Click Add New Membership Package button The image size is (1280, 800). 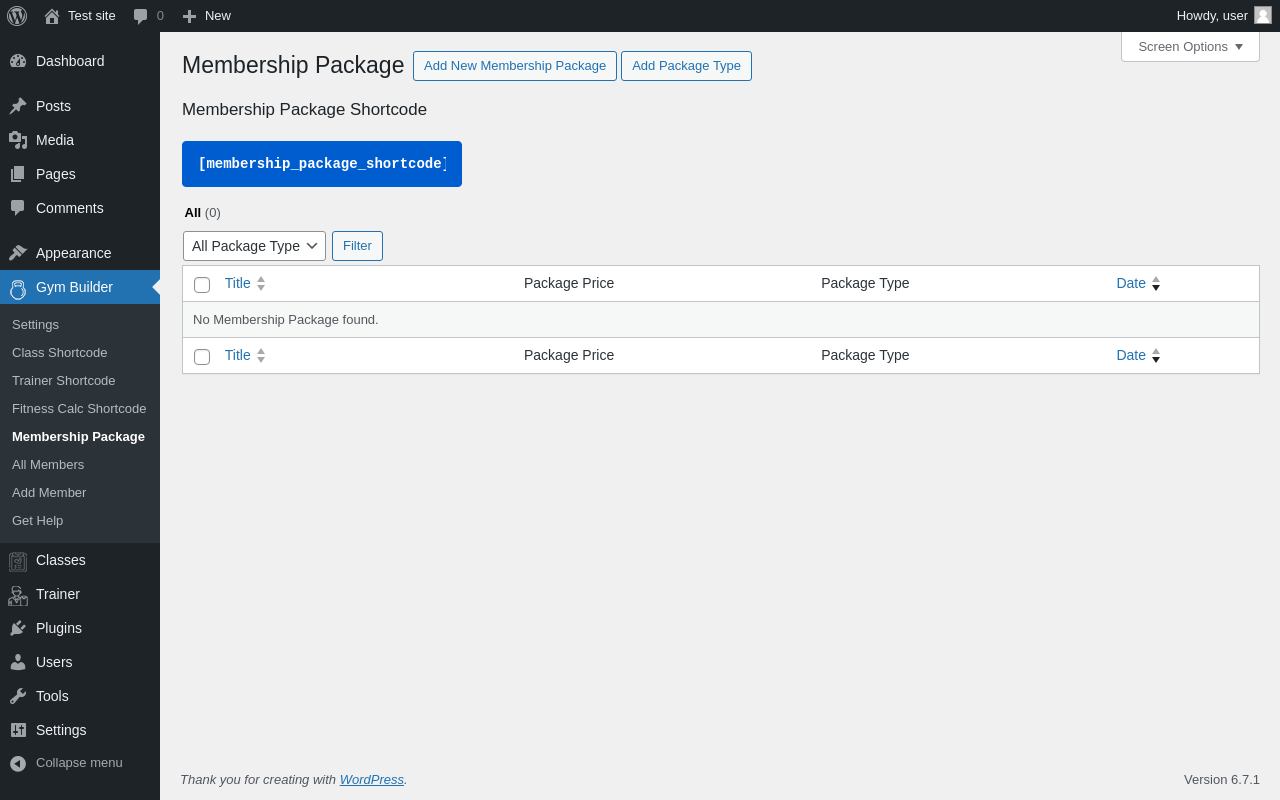coord(515,66)
